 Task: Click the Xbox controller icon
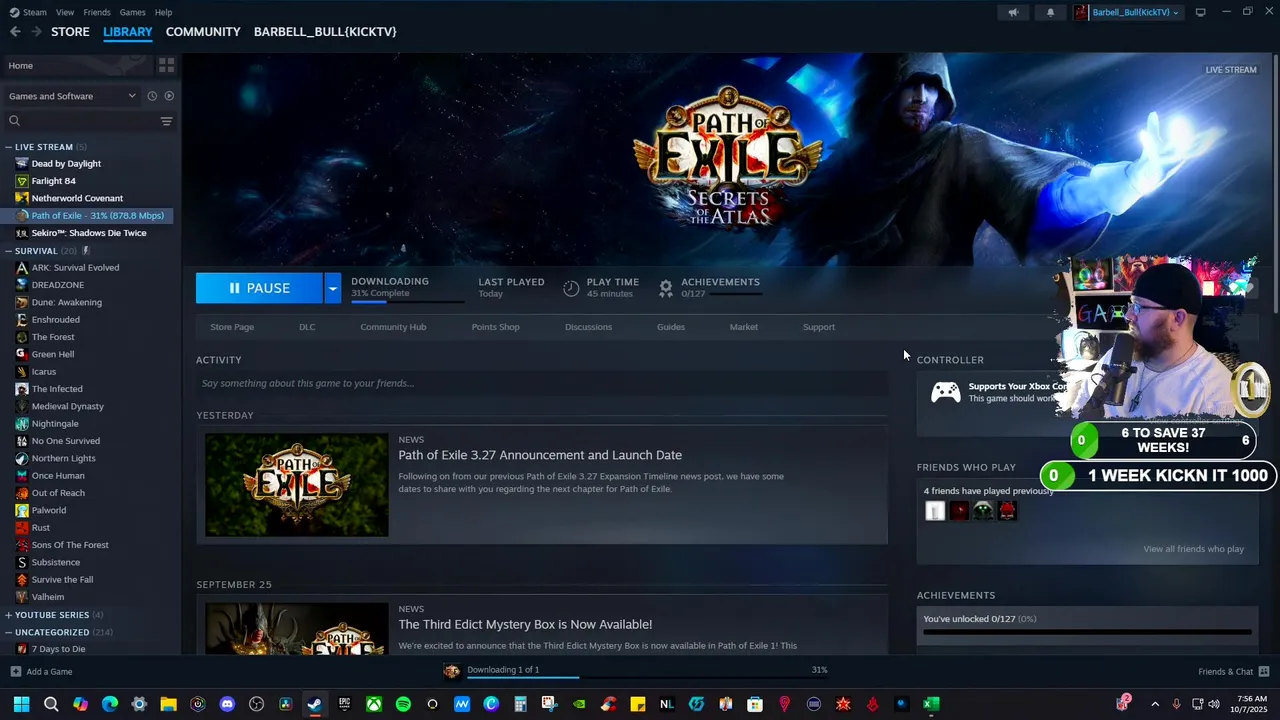pos(946,392)
